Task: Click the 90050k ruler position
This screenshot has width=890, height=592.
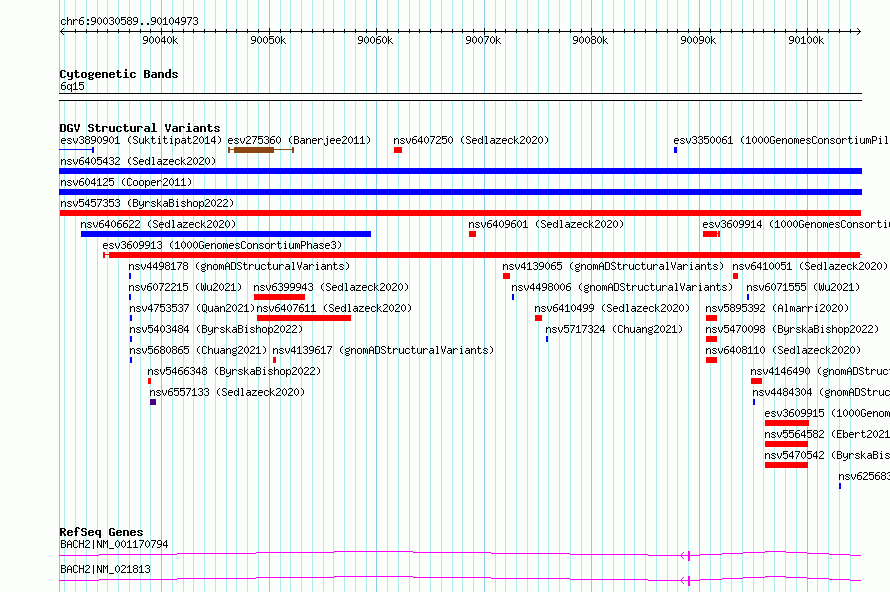Action: [268, 40]
